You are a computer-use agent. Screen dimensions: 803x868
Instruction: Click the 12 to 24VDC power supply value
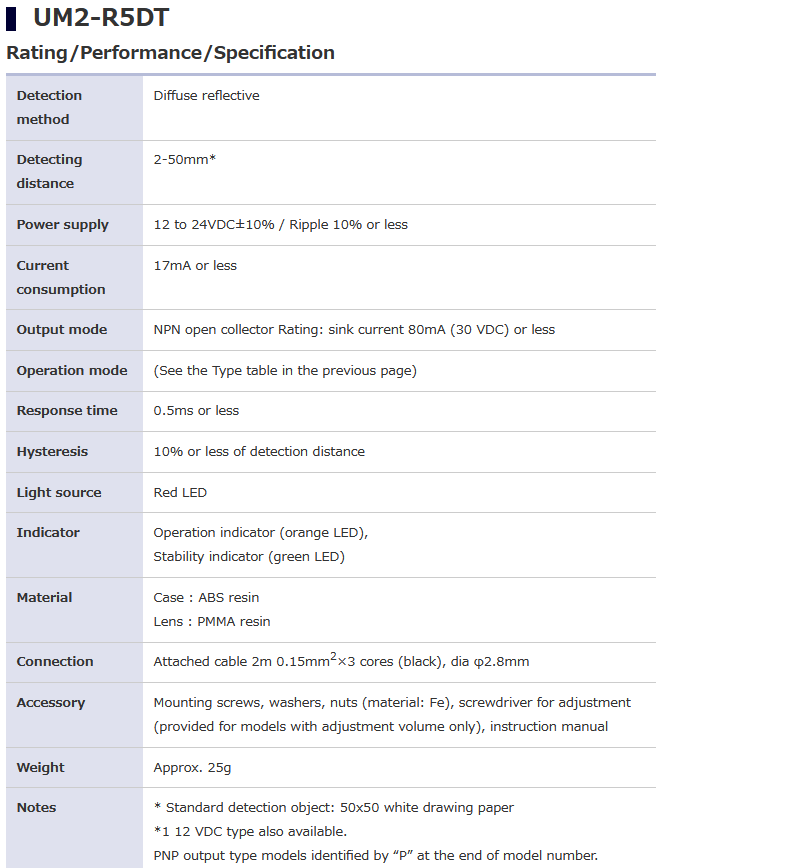pos(280,225)
